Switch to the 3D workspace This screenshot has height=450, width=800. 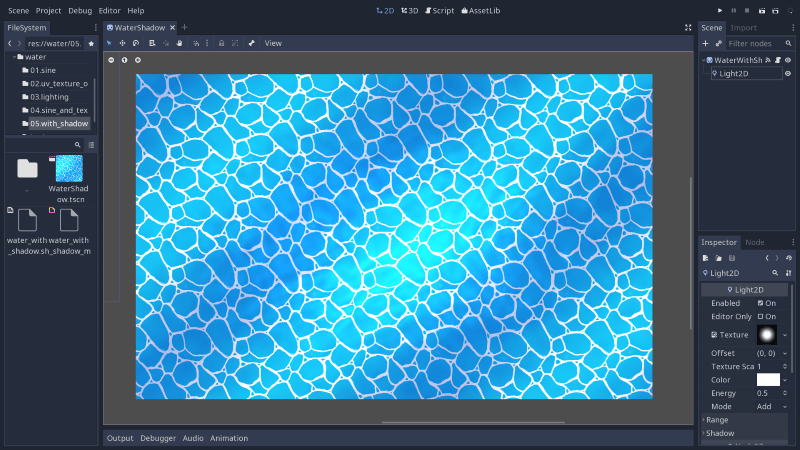(410, 11)
